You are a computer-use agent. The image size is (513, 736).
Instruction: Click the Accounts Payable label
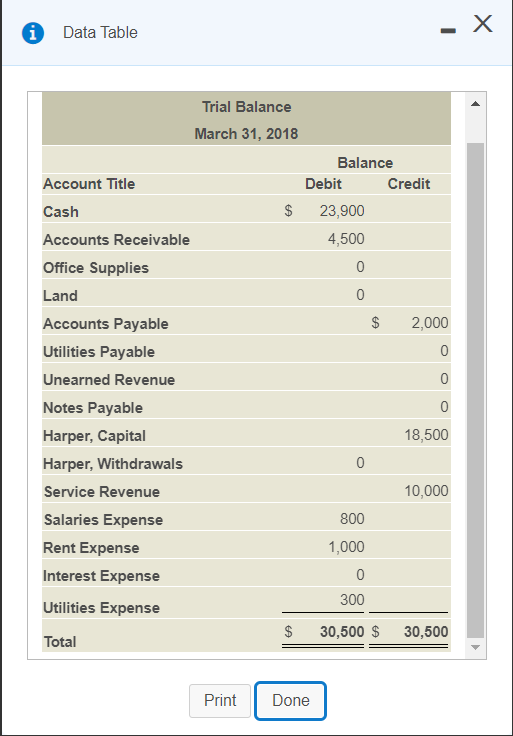click(x=106, y=324)
